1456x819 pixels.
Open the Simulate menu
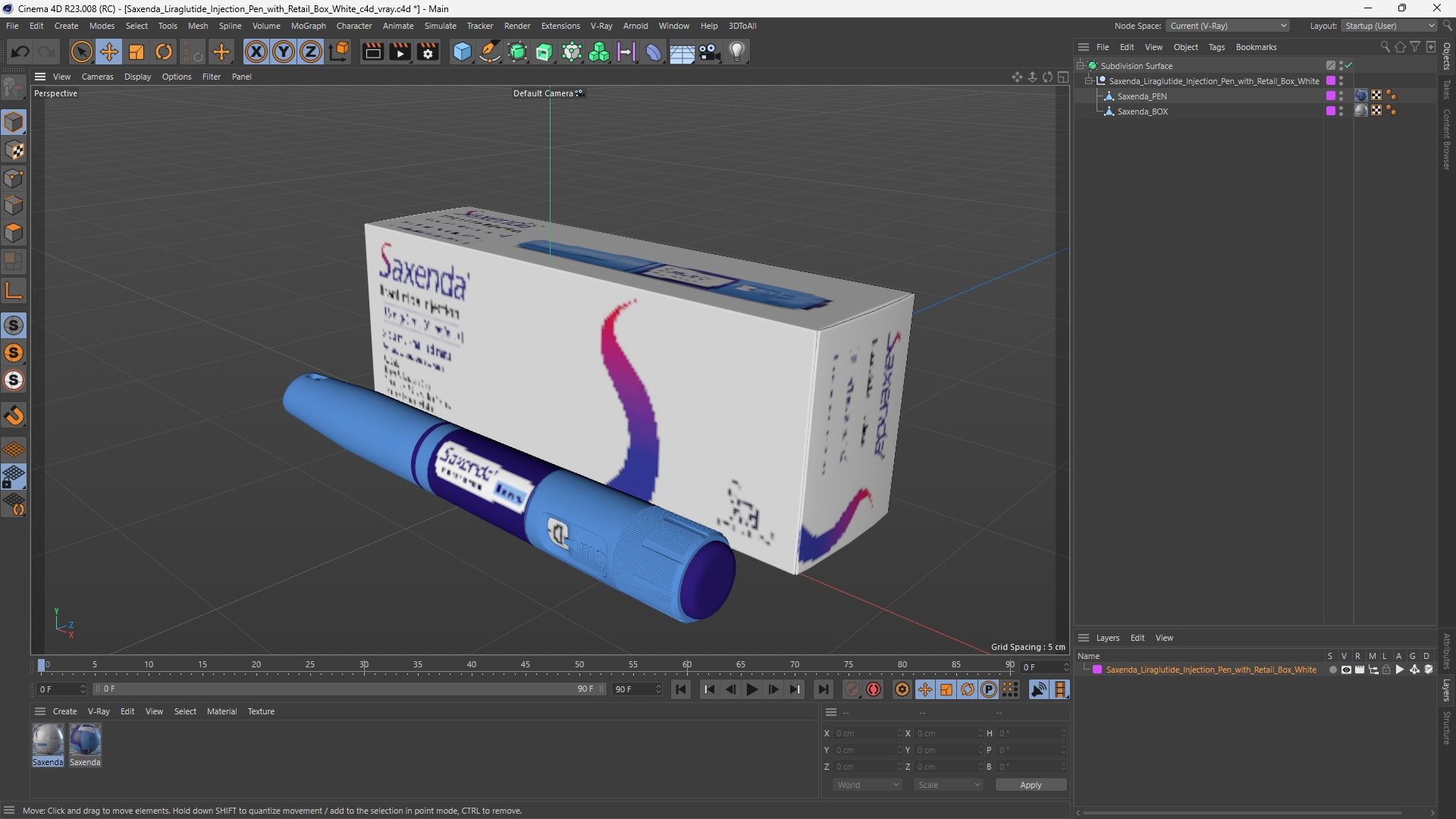(x=441, y=26)
